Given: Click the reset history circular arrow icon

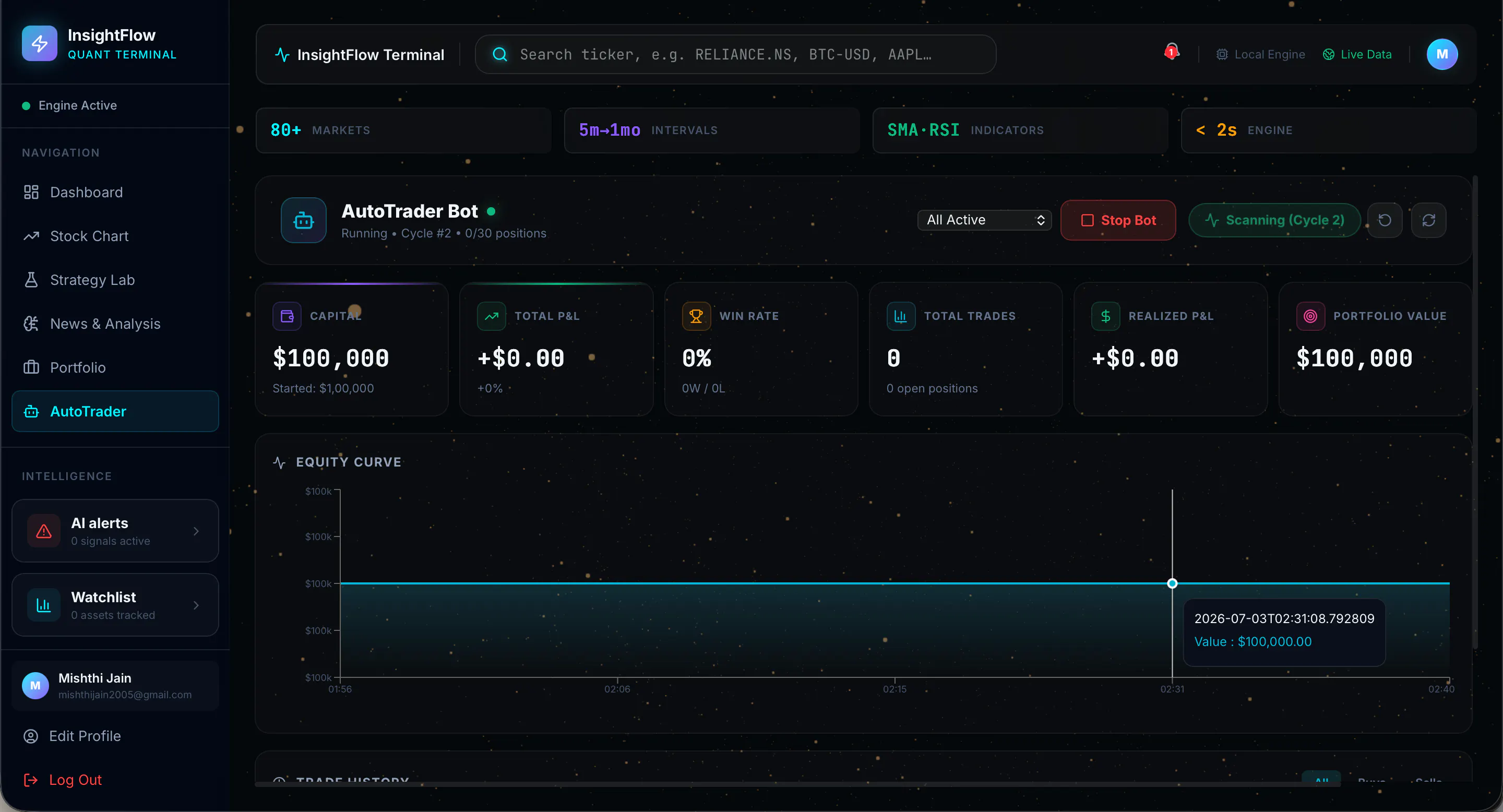Looking at the screenshot, I should click(1385, 220).
